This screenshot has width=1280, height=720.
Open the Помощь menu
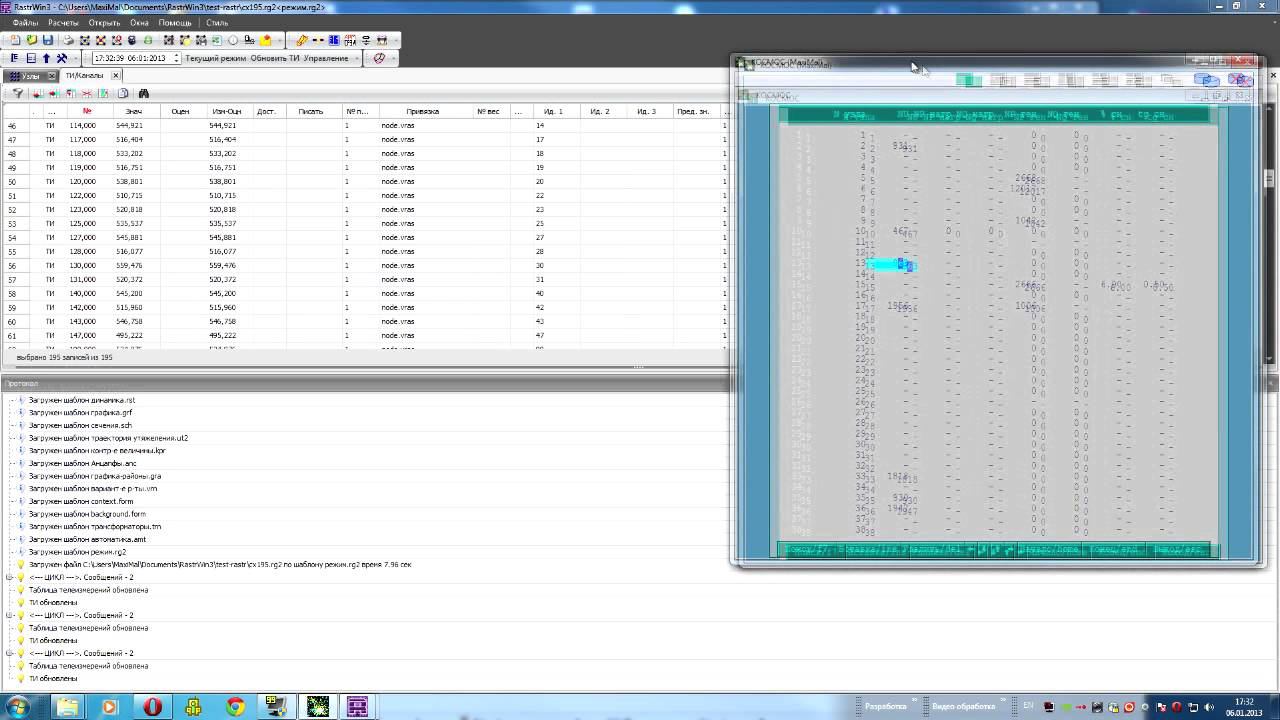point(175,22)
